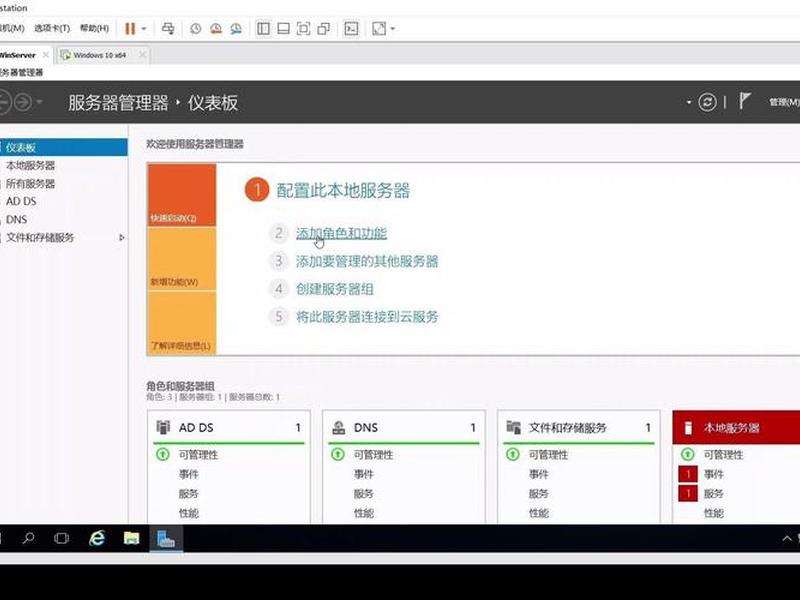The height and width of the screenshot is (600, 800).
Task: Go back in Server Manager navigation
Action: (x=4, y=102)
